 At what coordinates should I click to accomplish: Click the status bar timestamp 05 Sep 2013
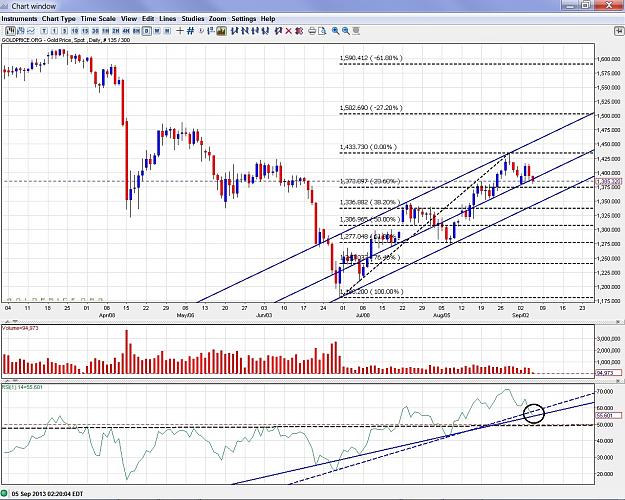(x=47, y=494)
